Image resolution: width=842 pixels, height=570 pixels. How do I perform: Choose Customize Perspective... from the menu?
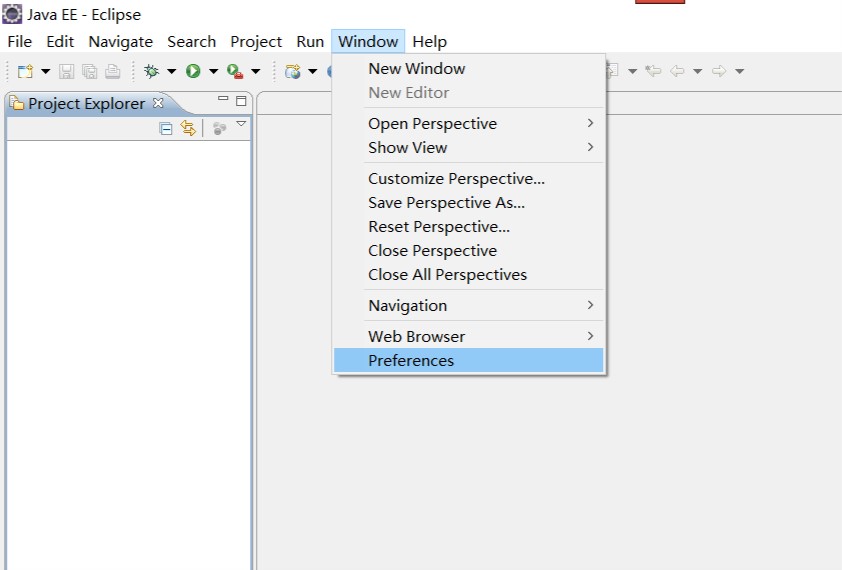tap(469, 178)
